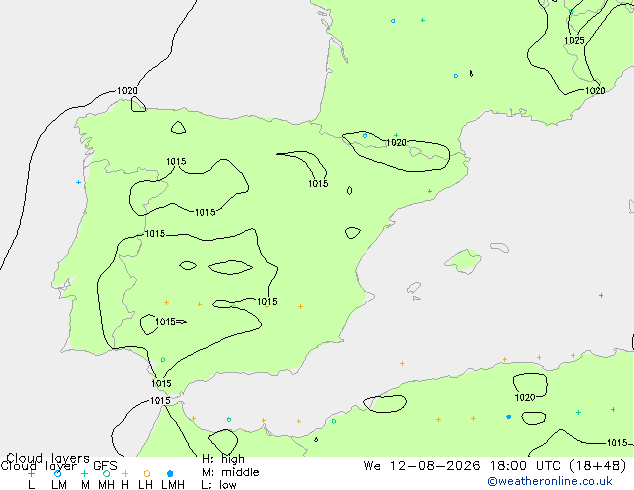Click the filled blue legend symbol for LMH
Viewport: 634px width, 490px height.
pyautogui.click(x=170, y=473)
